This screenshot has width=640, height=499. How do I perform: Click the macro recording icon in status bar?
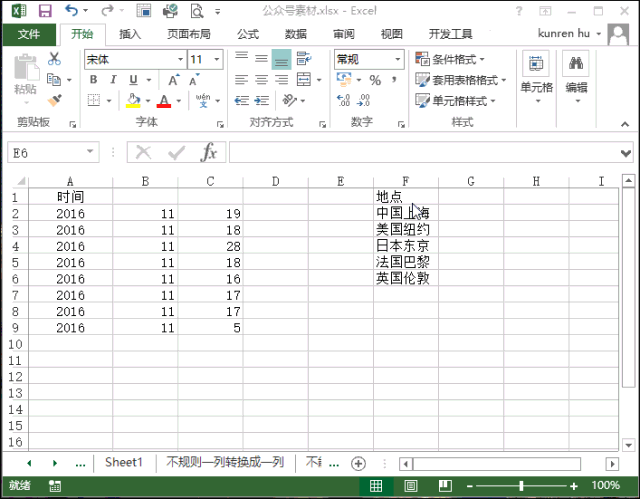coord(54,486)
